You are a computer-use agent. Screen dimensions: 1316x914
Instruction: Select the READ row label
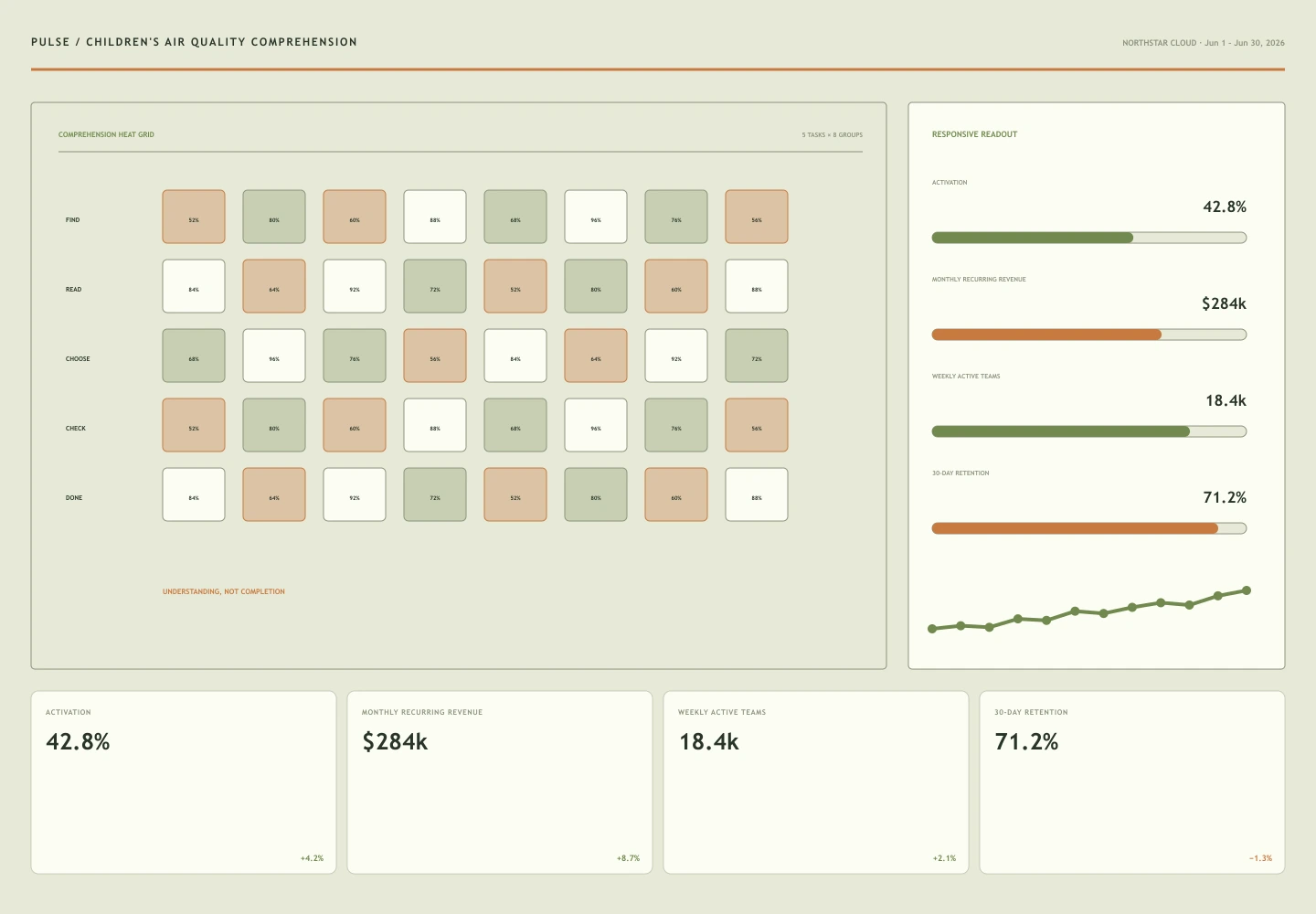pyautogui.click(x=73, y=290)
